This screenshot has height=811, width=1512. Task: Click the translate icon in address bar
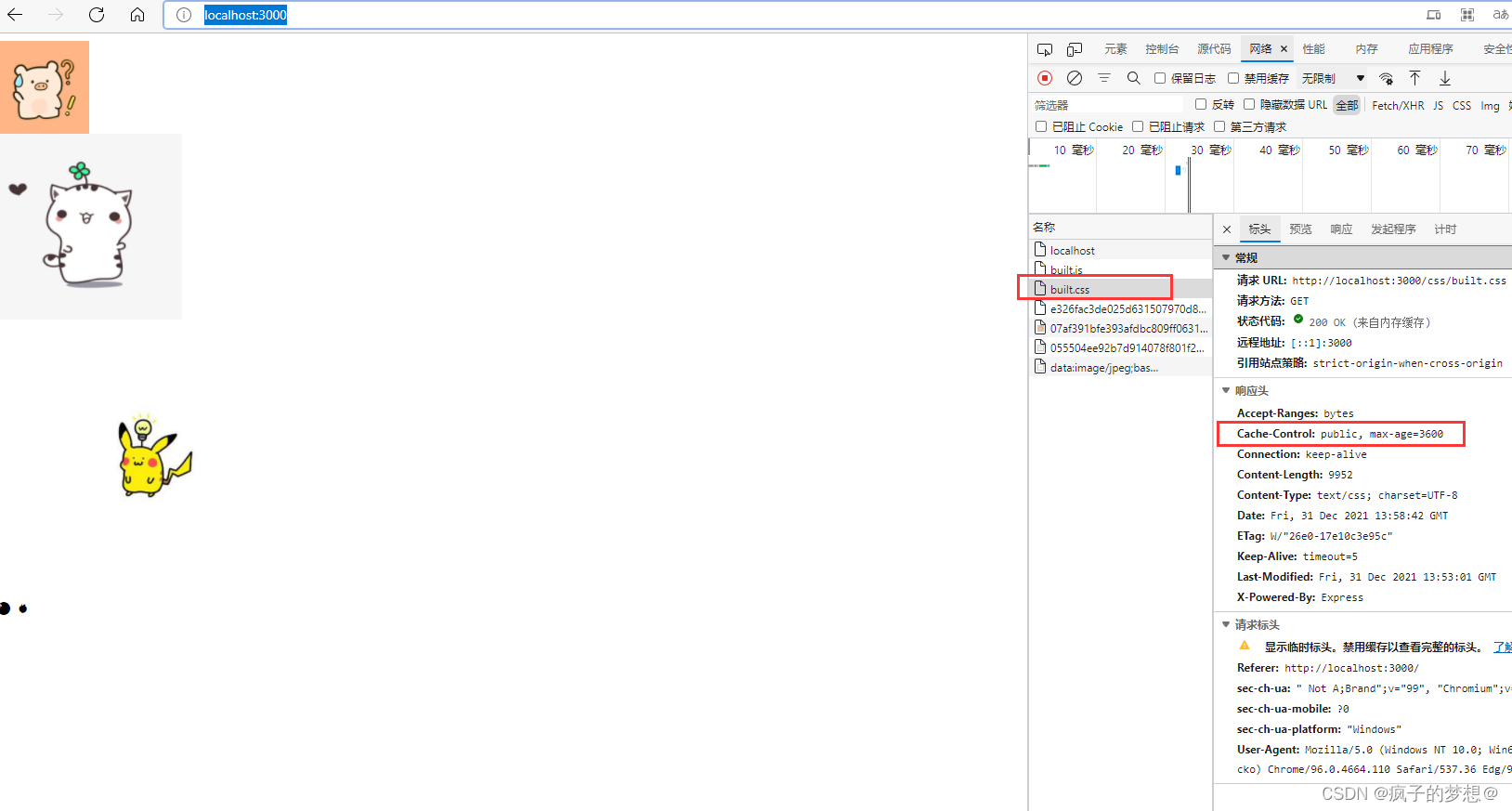click(1500, 15)
